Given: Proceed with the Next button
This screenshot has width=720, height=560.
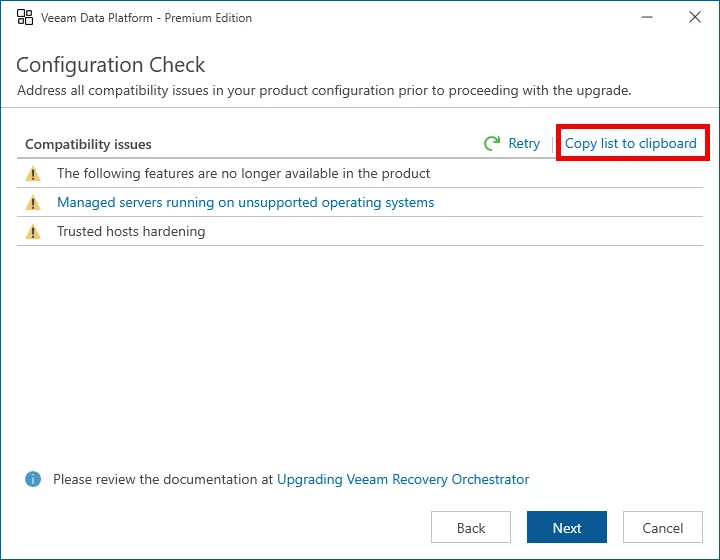Looking at the screenshot, I should 567,528.
